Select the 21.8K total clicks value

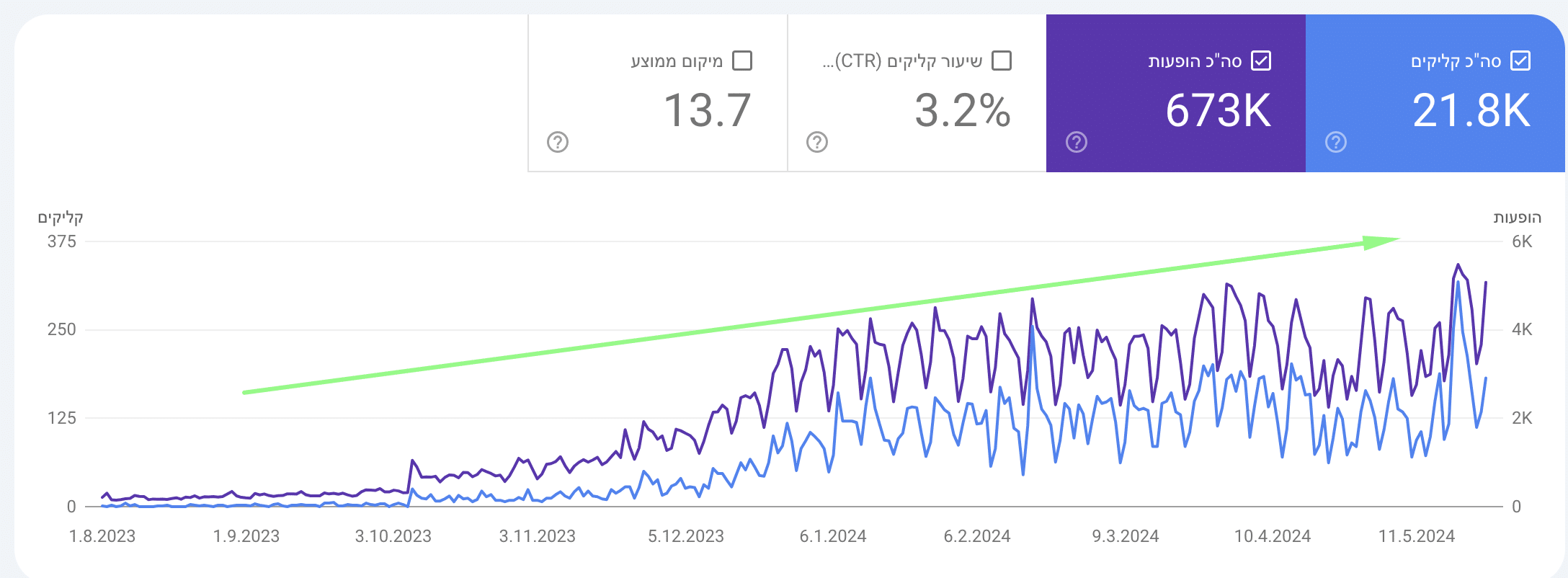point(1471,110)
